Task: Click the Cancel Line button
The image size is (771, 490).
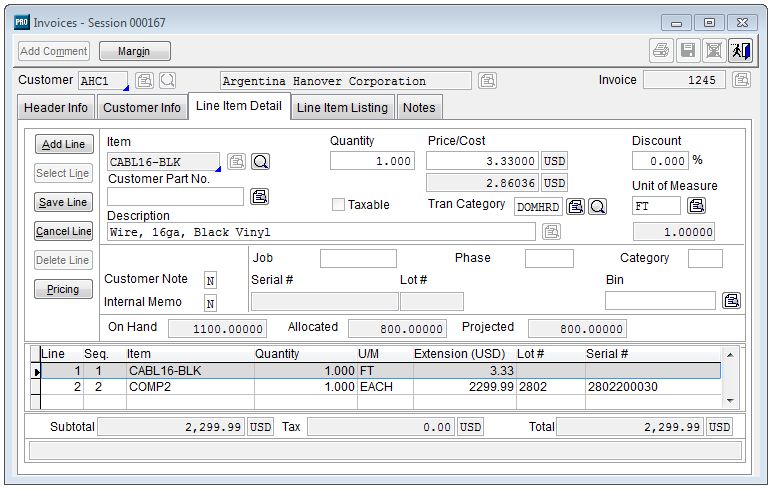Action: pos(63,231)
